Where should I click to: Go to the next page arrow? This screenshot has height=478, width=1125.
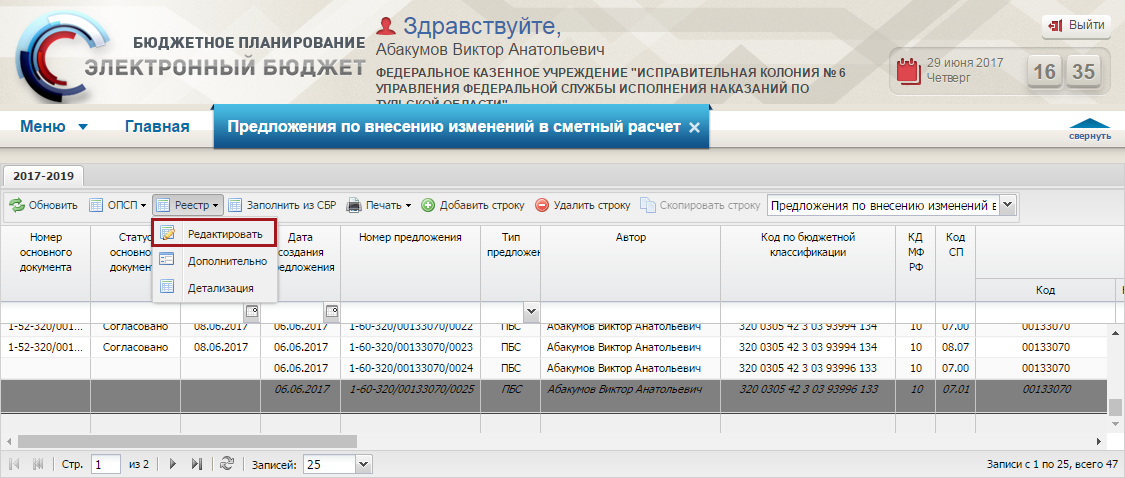pyautogui.click(x=172, y=464)
